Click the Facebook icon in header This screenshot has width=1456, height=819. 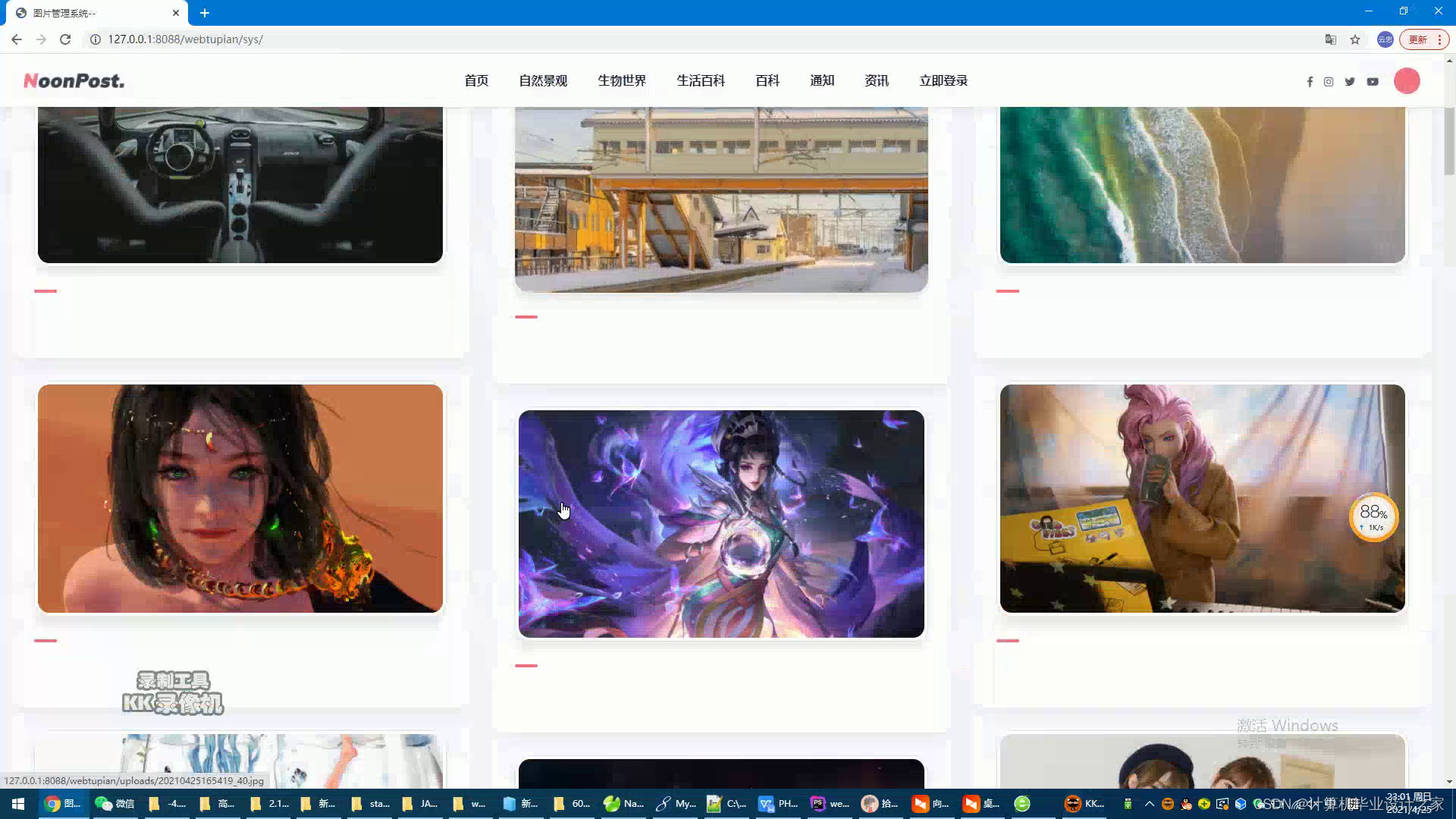click(1310, 82)
